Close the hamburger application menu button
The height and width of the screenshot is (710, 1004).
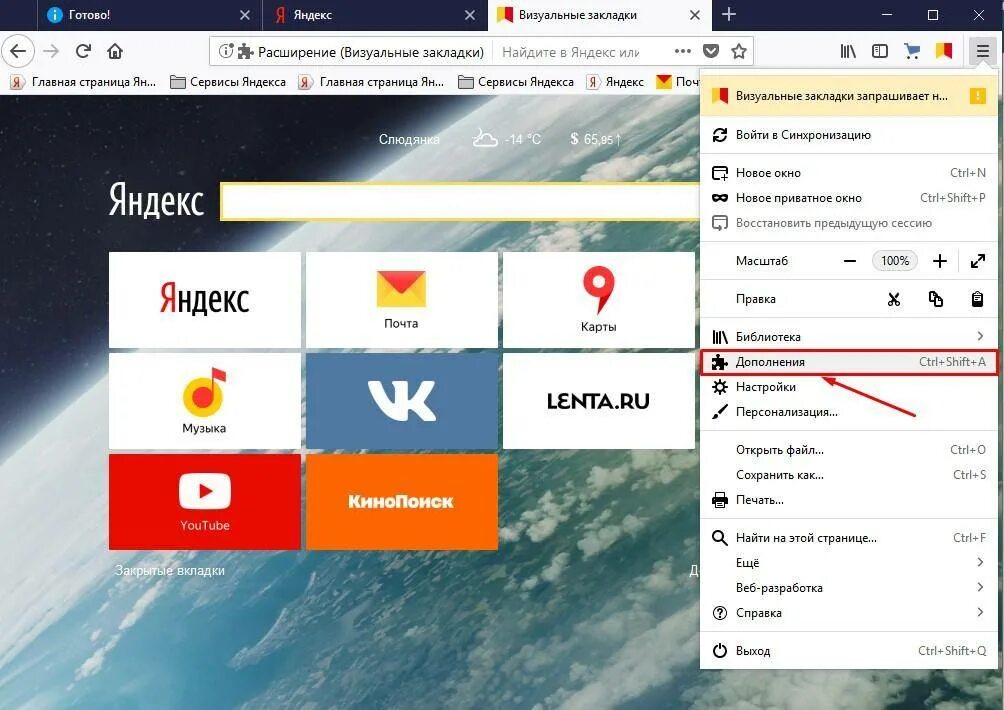point(982,51)
